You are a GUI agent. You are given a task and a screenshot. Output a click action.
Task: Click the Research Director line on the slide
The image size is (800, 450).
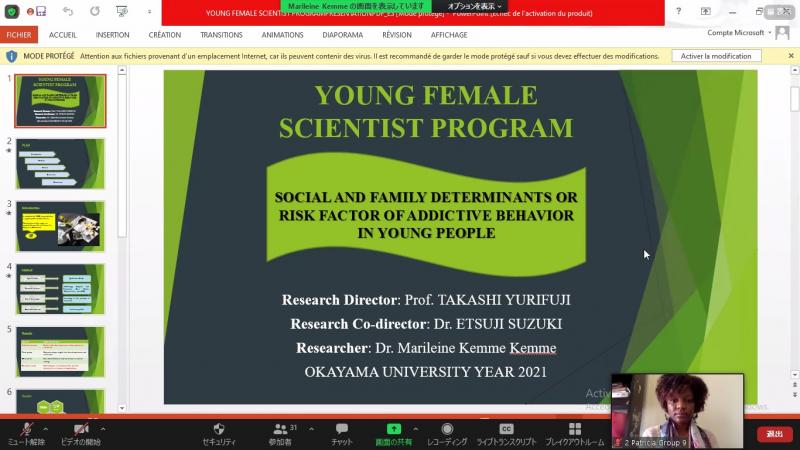(x=426, y=299)
